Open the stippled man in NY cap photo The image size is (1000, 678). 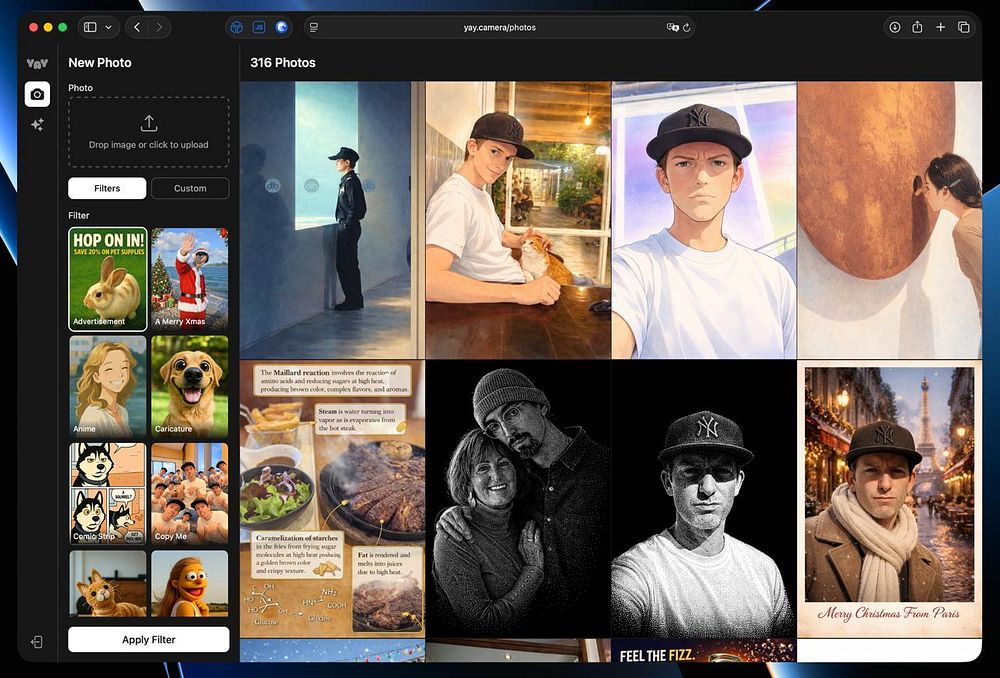[x=704, y=499]
